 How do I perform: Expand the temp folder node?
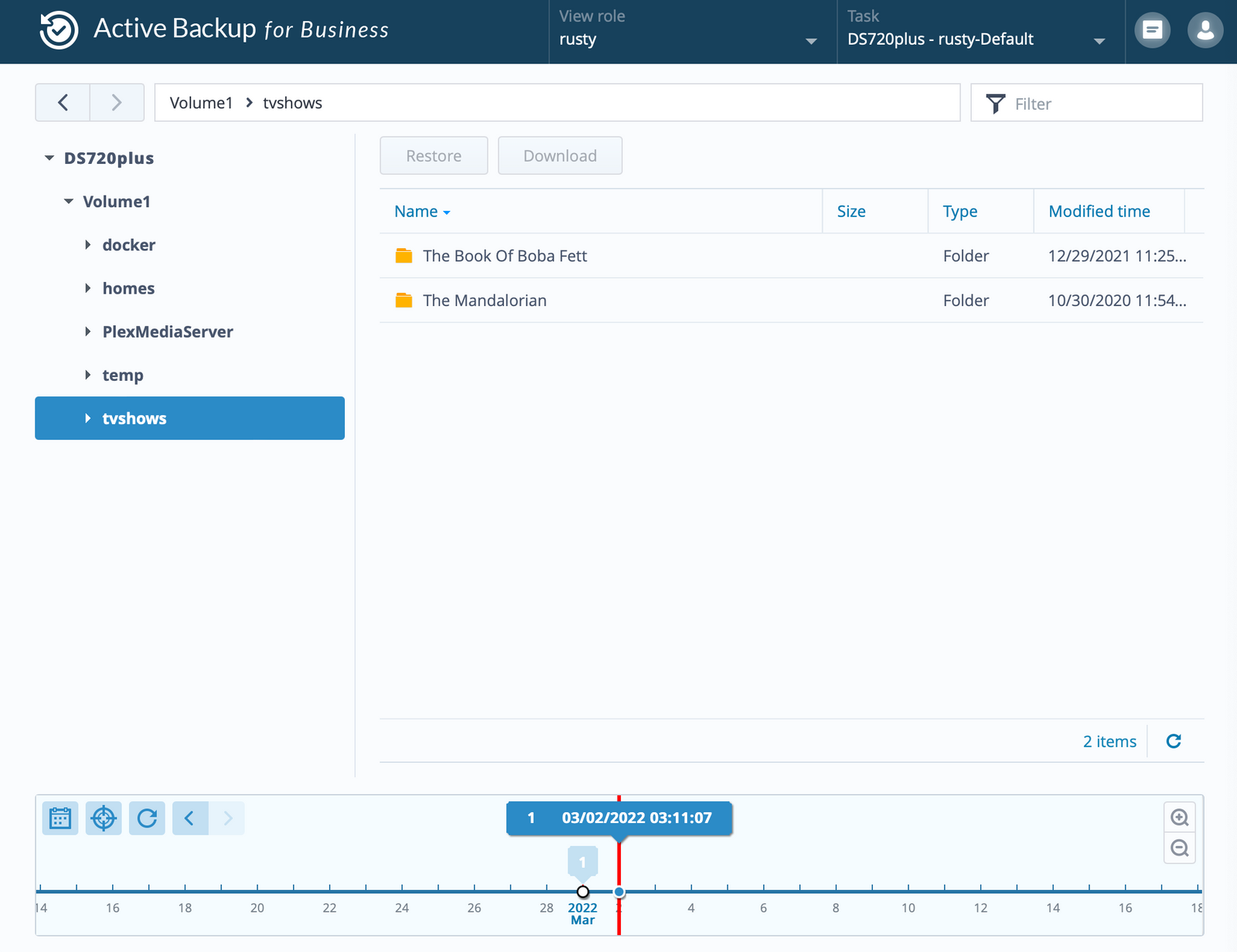(x=87, y=375)
